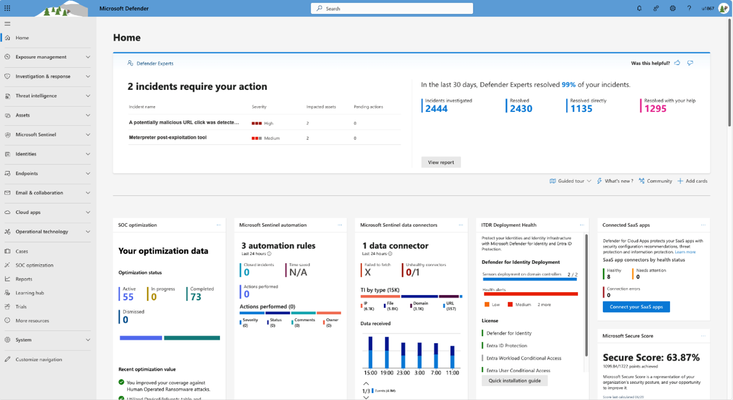Screen dimensions: 733x400
Task: Click the thumbs up helpful icon
Action: pyautogui.click(x=677, y=63)
